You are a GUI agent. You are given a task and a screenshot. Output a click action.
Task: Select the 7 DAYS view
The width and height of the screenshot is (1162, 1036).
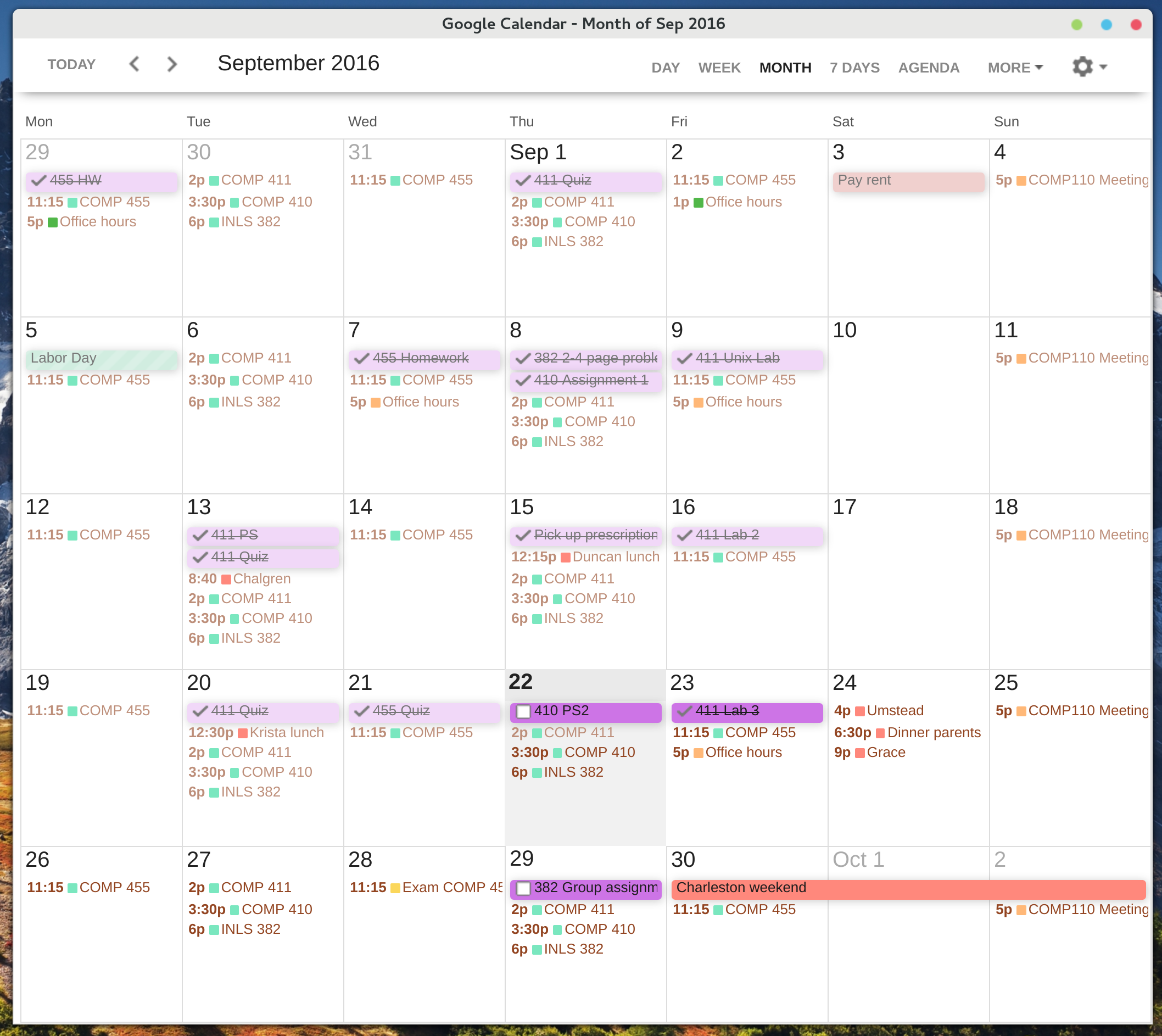[x=854, y=67]
